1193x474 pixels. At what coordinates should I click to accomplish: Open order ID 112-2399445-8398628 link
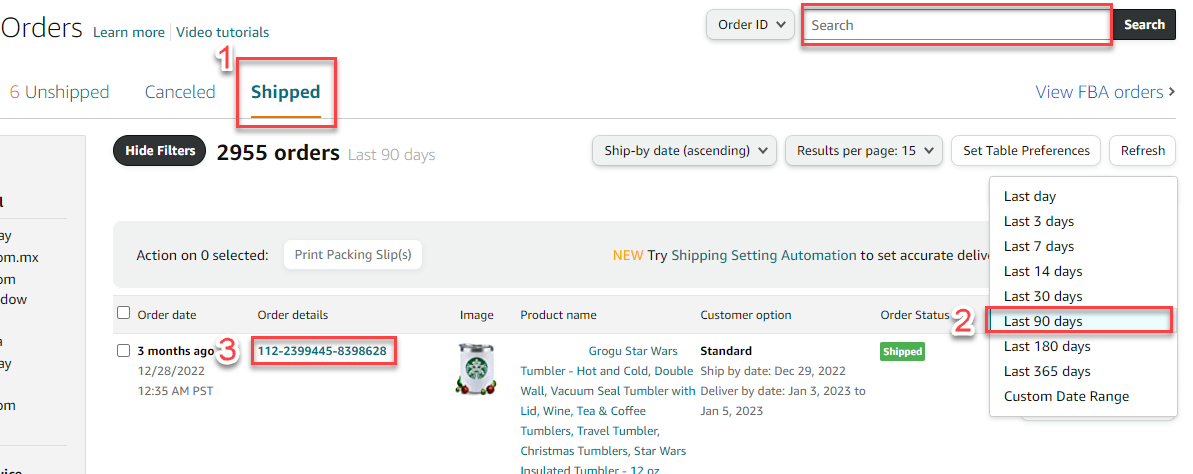323,352
